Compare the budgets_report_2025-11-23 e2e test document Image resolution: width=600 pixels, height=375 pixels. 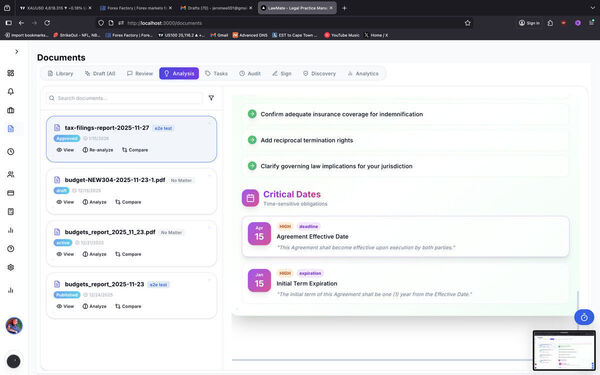(x=128, y=307)
